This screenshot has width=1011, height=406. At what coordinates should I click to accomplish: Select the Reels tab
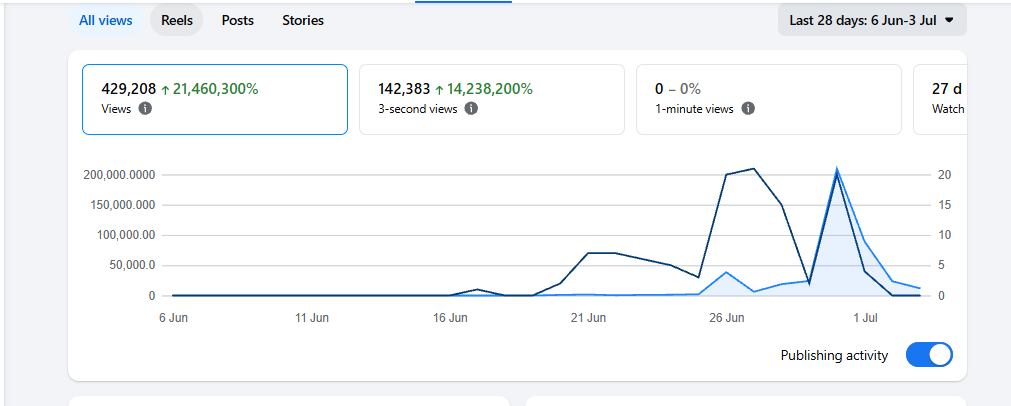click(x=177, y=20)
